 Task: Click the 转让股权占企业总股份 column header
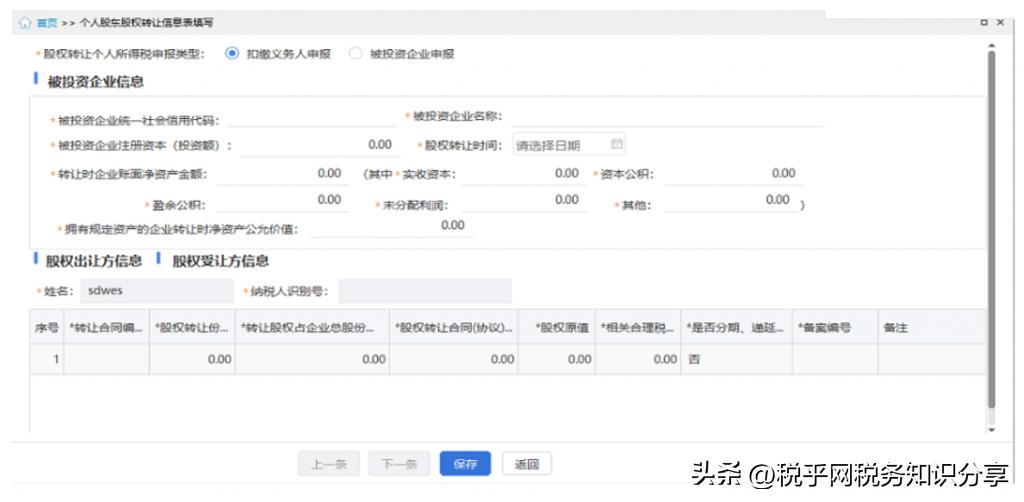coord(312,328)
